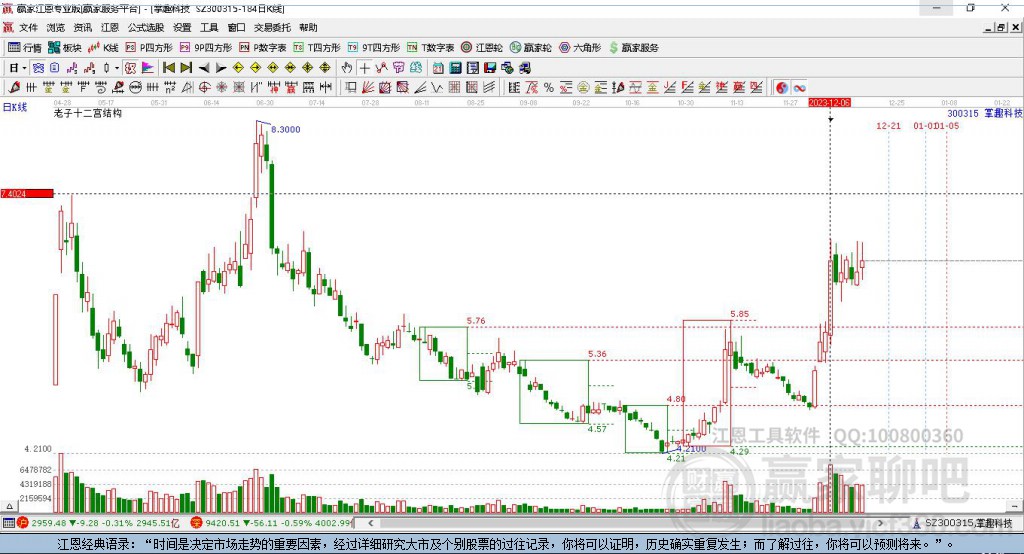
Task: Open the 江恩 menu
Action: click(x=110, y=27)
